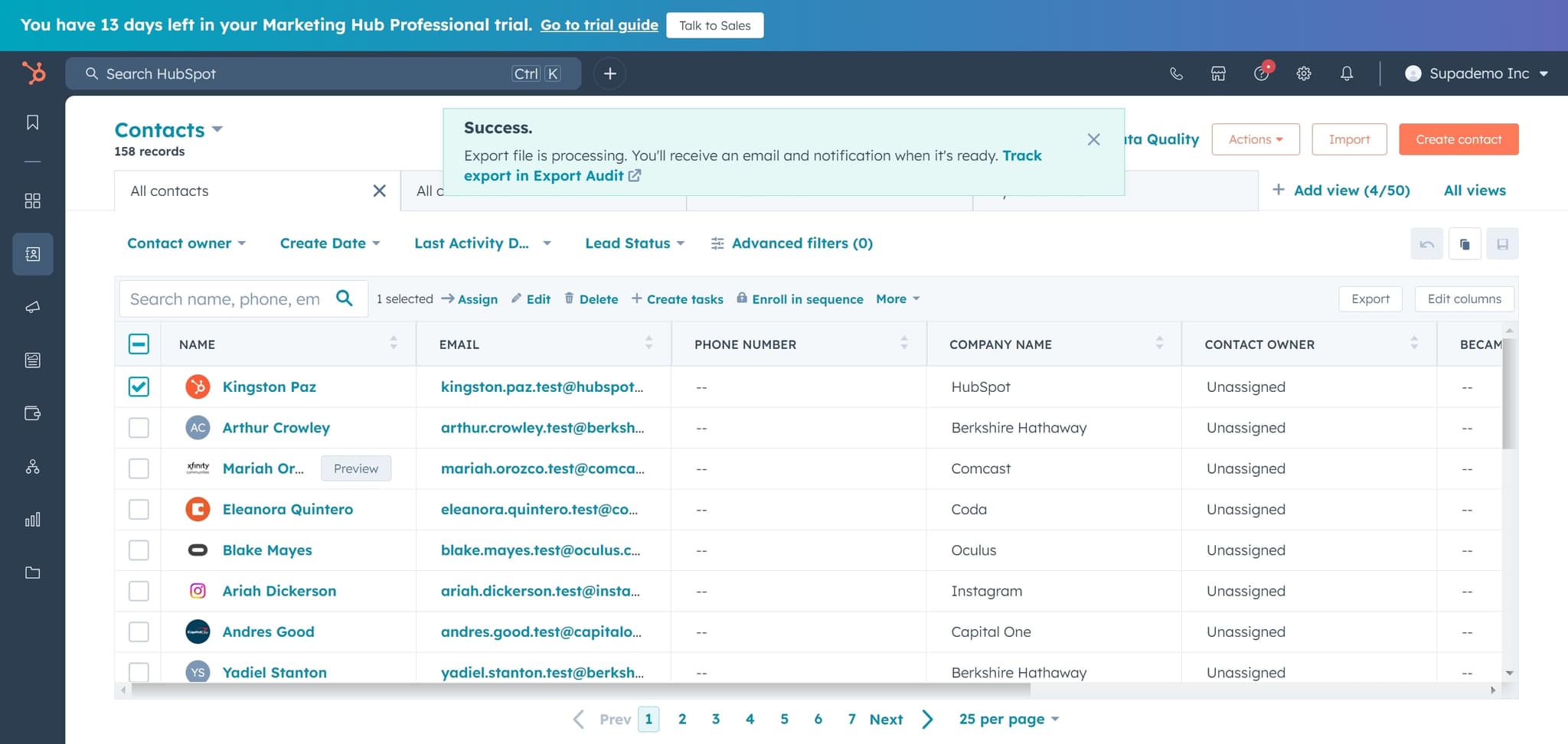Viewport: 1568px width, 744px height.
Task: Open the Marketplace icon in top navigation
Action: (x=1218, y=73)
